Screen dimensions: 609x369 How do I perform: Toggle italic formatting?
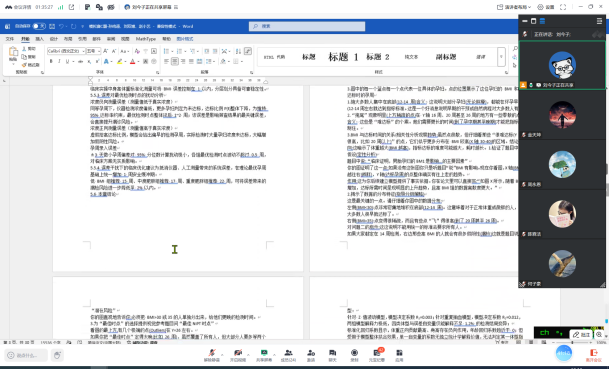59,61
